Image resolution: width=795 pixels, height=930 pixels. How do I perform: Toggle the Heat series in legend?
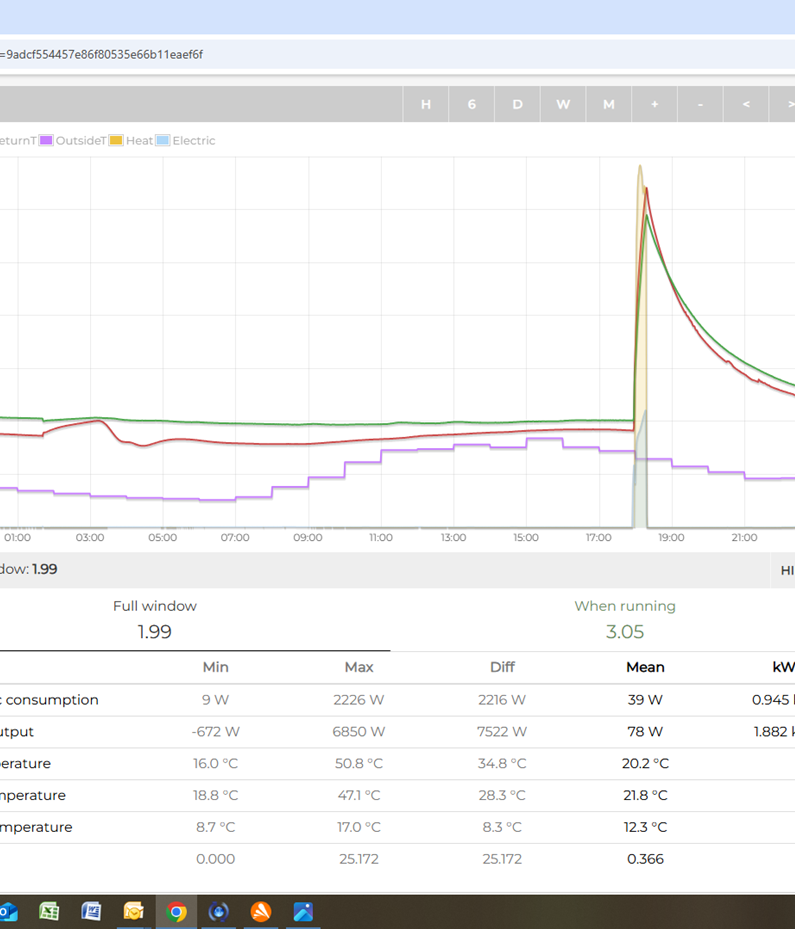[131, 141]
